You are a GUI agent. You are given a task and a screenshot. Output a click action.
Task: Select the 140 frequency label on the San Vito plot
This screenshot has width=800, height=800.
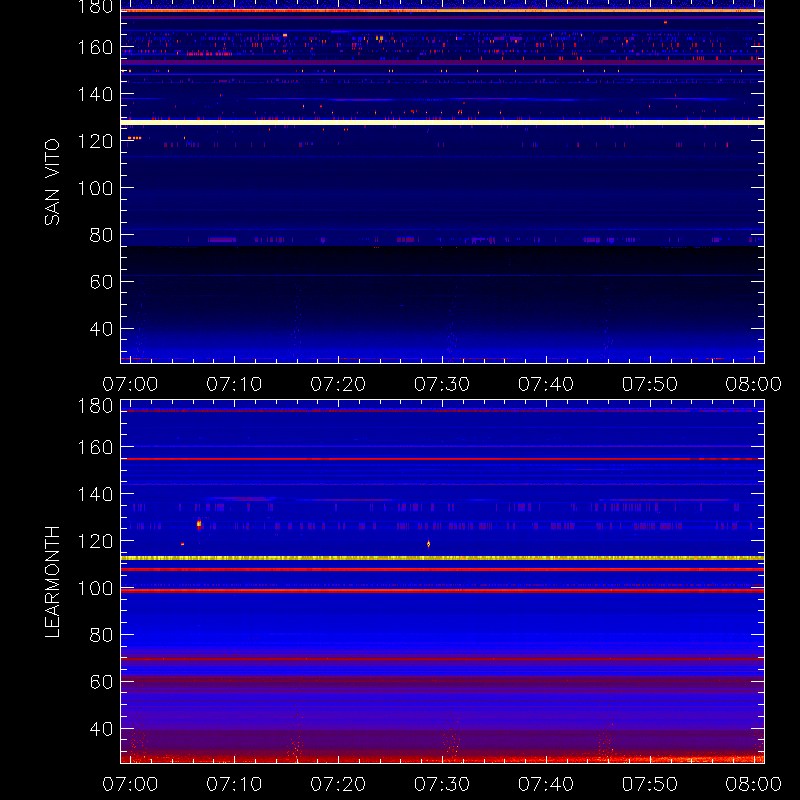tap(95, 94)
